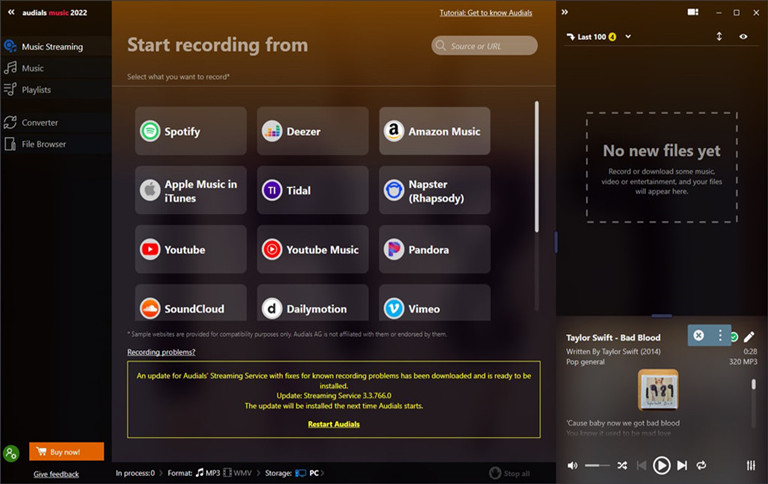This screenshot has height=484, width=768.
Task: Open the Last 100 dropdown arrow
Action: pyautogui.click(x=628, y=36)
